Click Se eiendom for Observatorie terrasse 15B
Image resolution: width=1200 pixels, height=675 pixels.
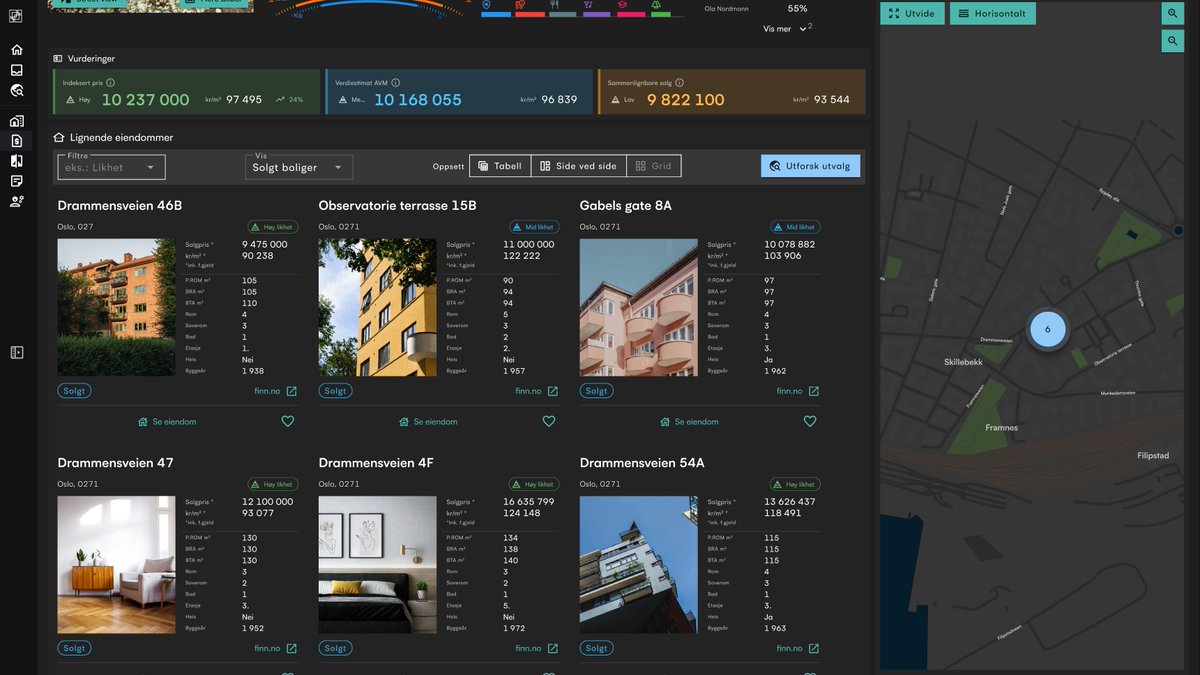tap(428, 422)
